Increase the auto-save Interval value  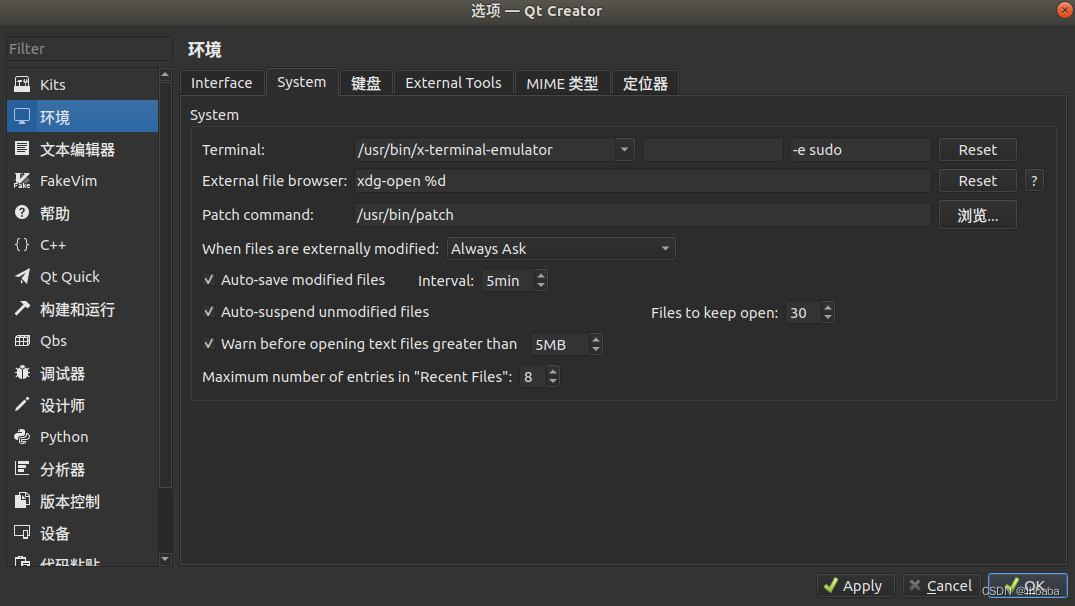pyautogui.click(x=541, y=276)
